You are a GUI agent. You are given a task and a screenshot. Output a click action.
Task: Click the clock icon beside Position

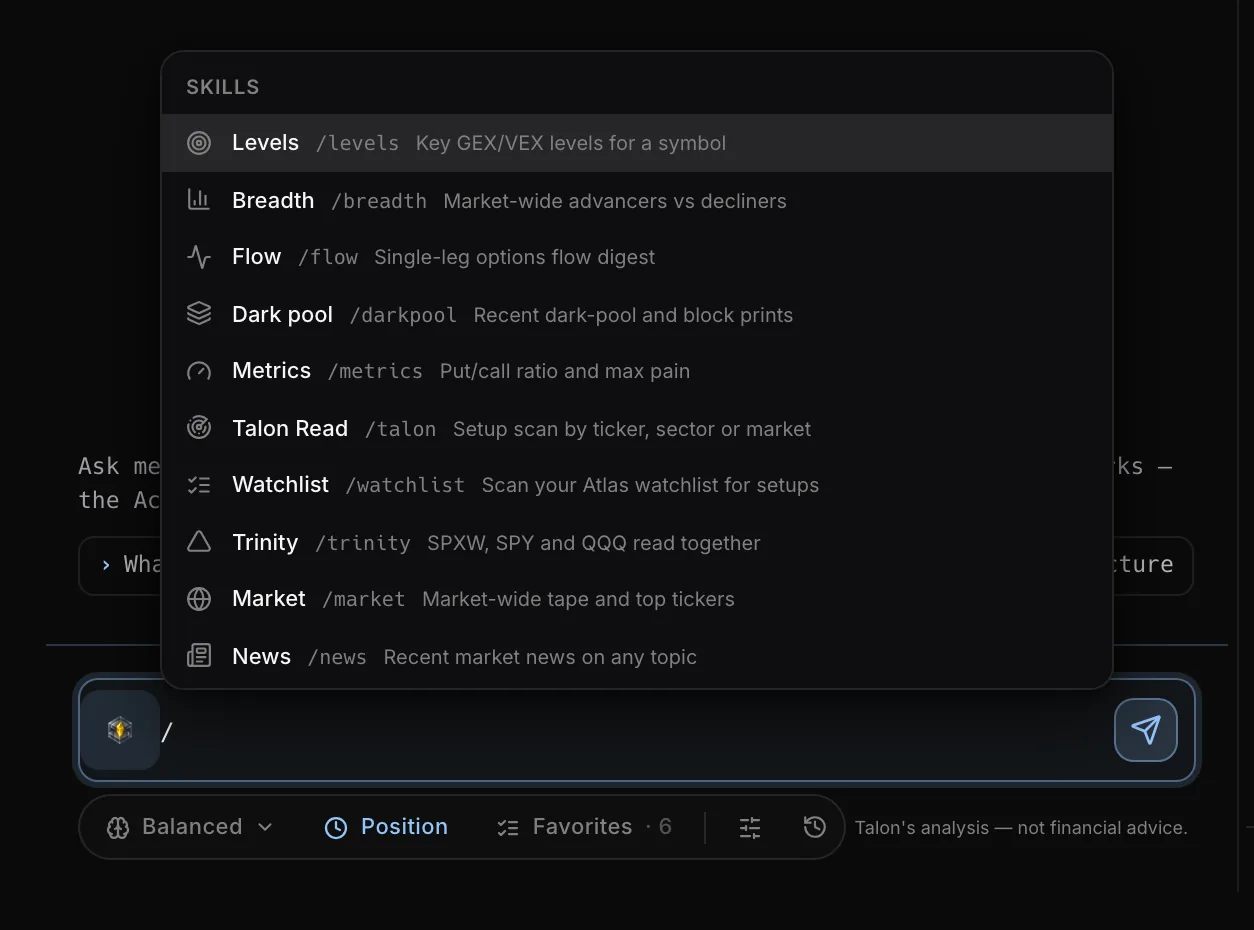click(x=336, y=827)
